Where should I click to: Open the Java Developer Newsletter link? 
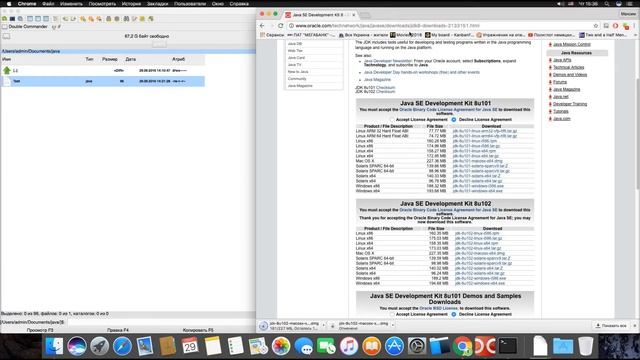click(x=388, y=61)
